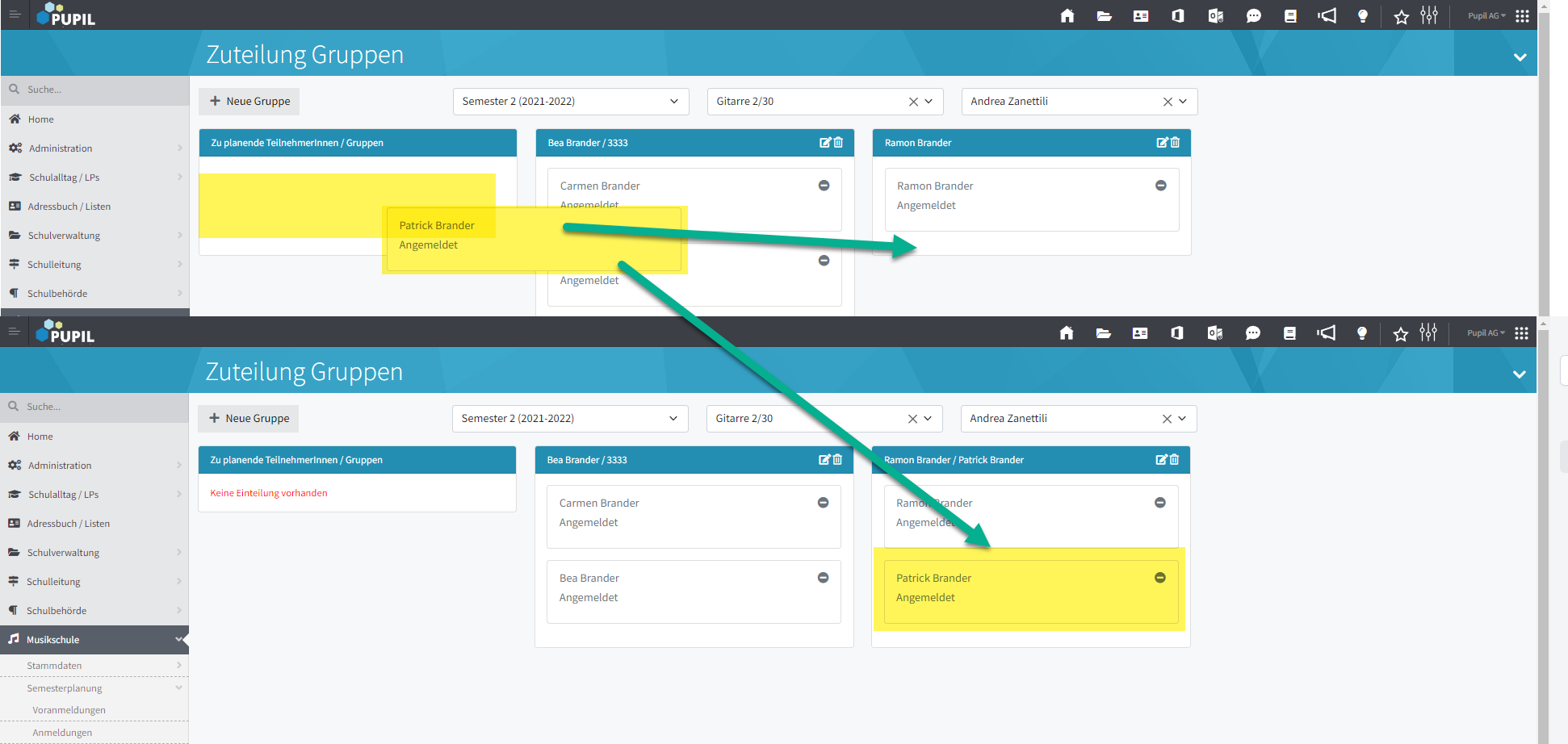Remove Bea Brander from the group in the lower screenshot
This screenshot has height=744, width=1568.
[823, 578]
